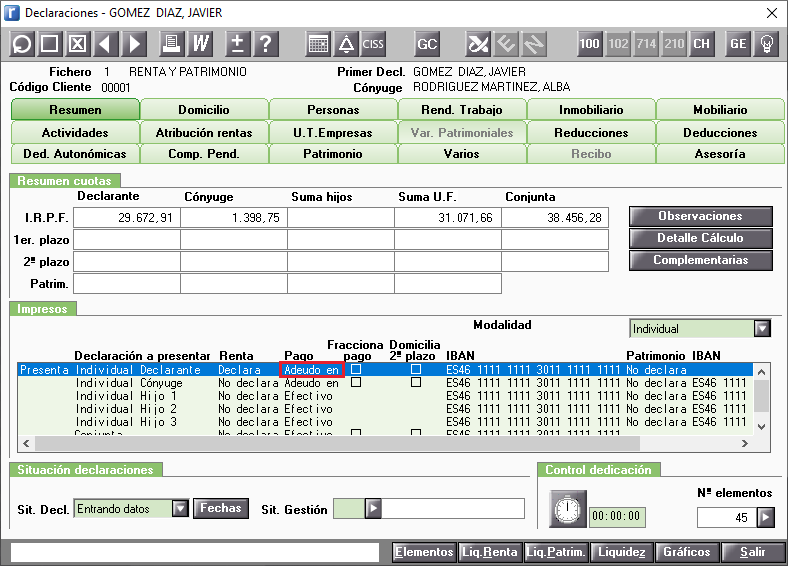This screenshot has height=566, width=788.
Task: Open the Inmobiliario tab
Action: point(591,110)
